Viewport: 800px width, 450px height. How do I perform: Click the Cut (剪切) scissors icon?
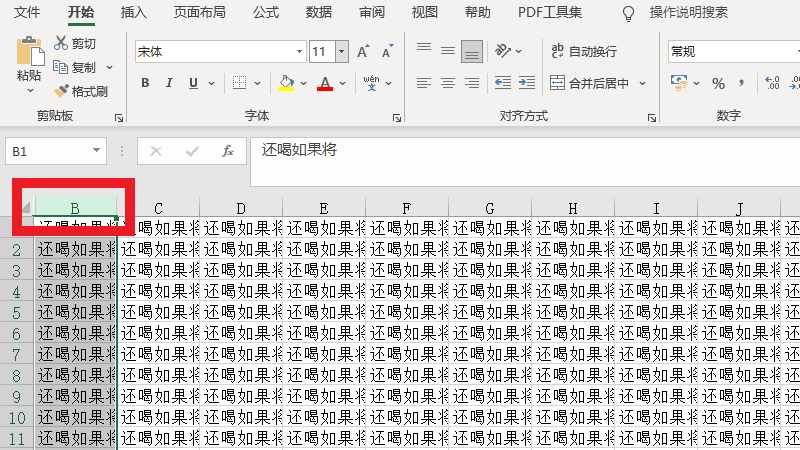click(62, 44)
